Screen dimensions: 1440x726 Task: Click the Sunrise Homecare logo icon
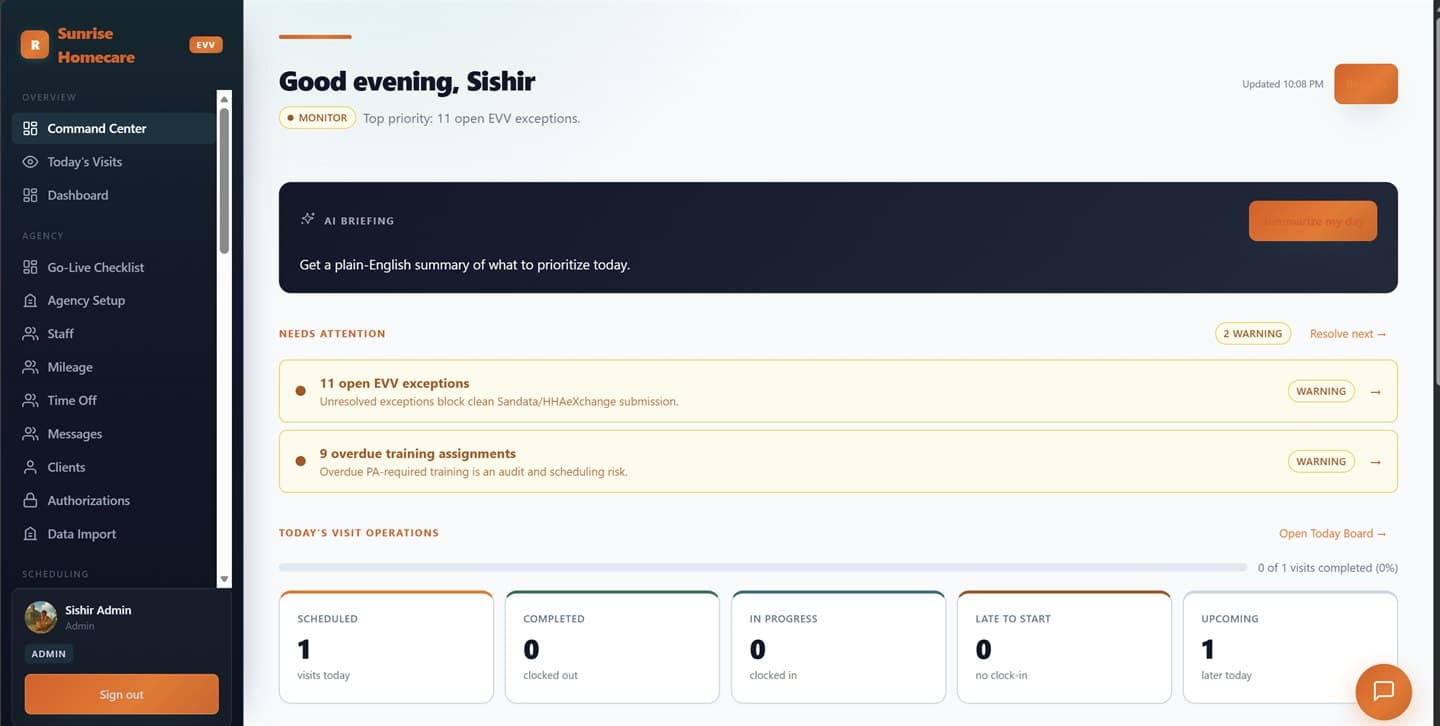point(35,45)
